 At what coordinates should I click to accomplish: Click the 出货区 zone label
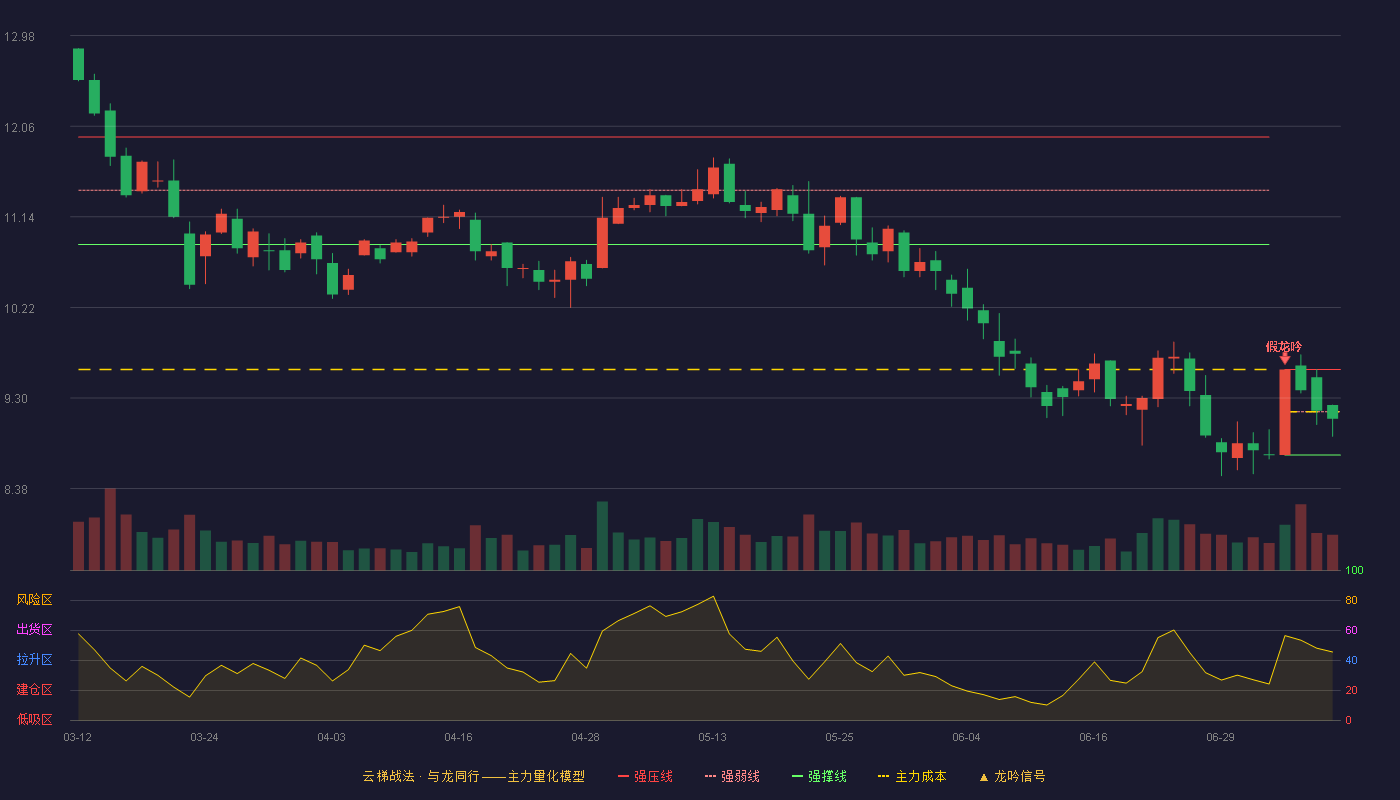tap(34, 630)
